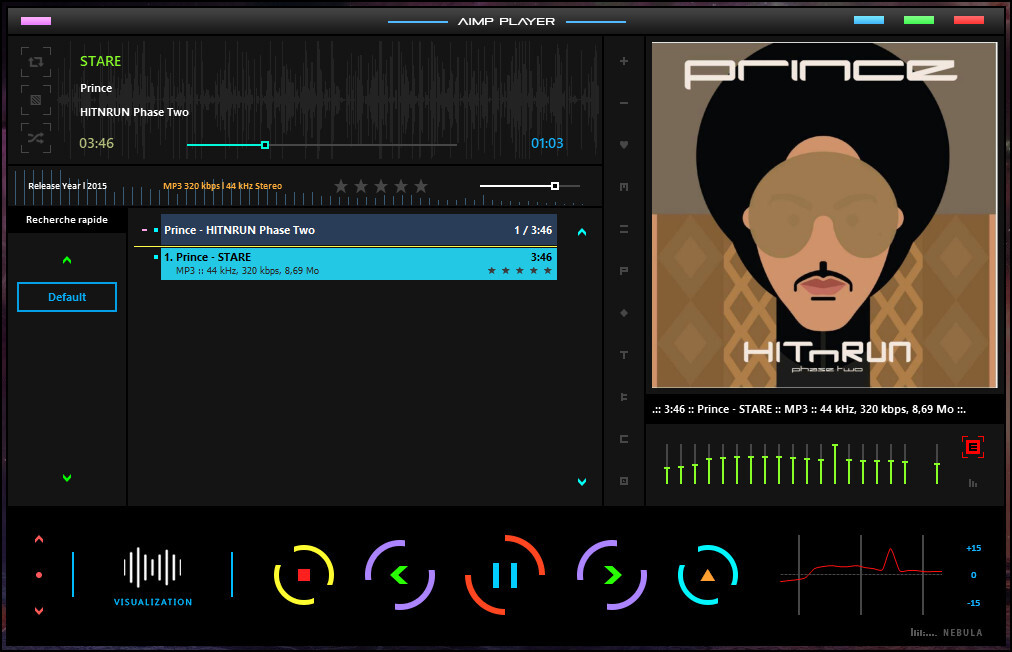Click the red EQ curve graph

861,575
